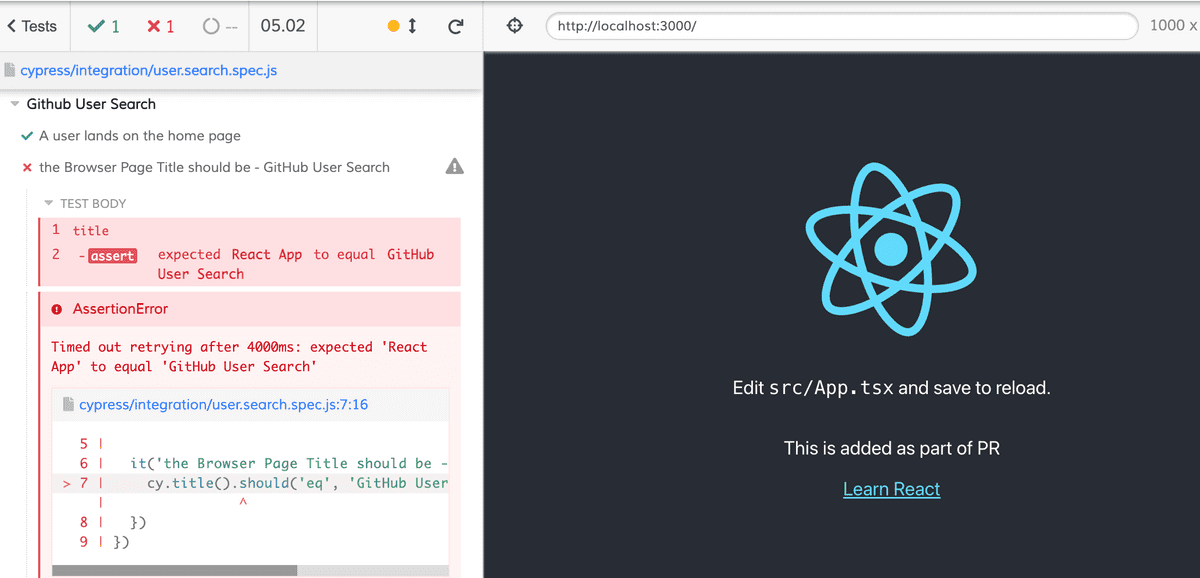This screenshot has width=1200, height=578.
Task: Open the selector playground crosshair icon
Action: 516,26
